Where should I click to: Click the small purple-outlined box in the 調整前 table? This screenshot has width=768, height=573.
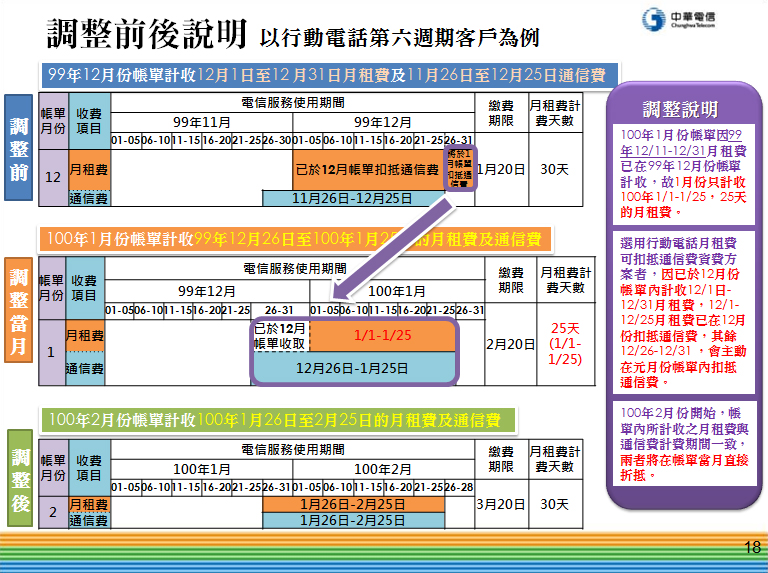(x=460, y=168)
